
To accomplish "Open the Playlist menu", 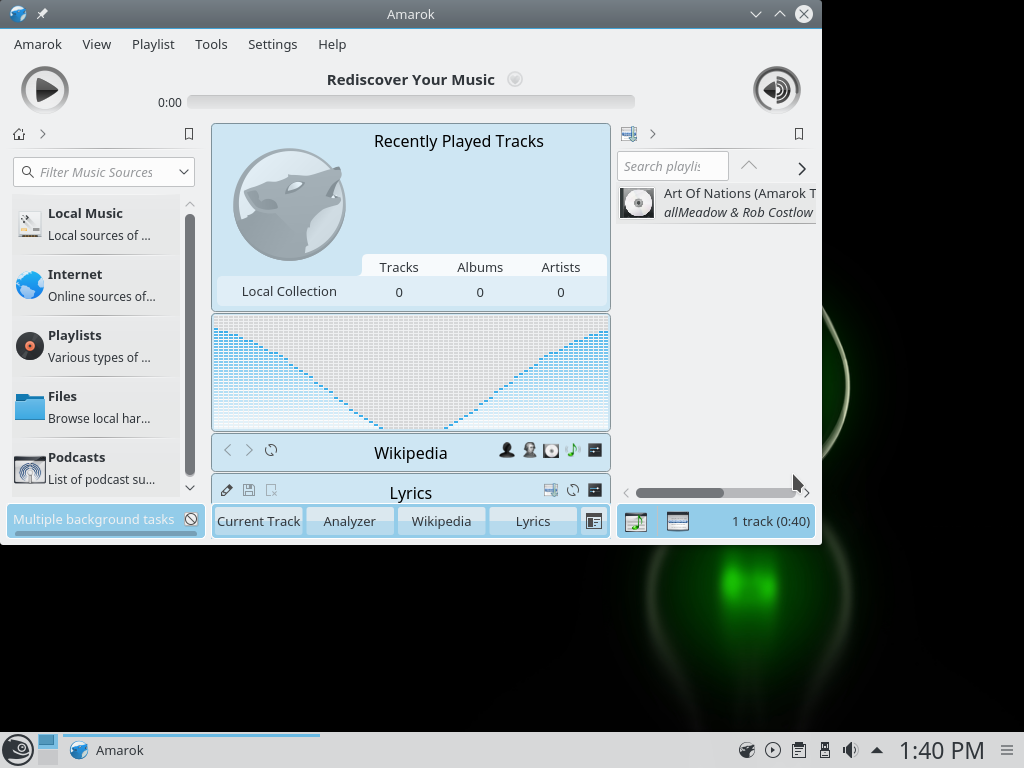I will 153,44.
